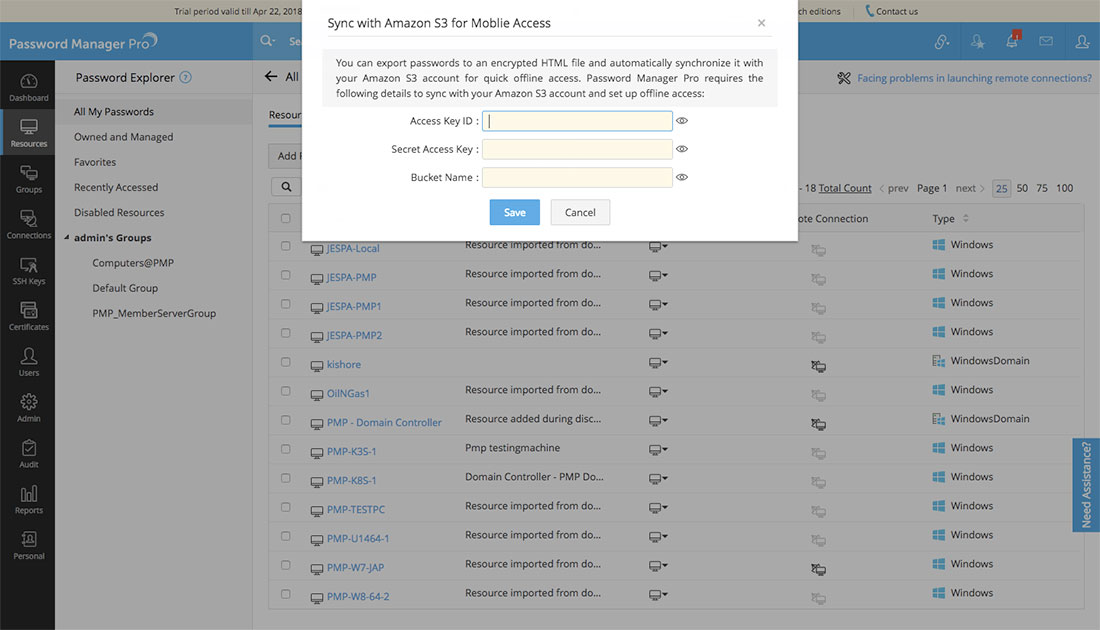This screenshot has height=630, width=1100.
Task: Select Recently Accessed in Password Explorer
Action: (x=116, y=187)
